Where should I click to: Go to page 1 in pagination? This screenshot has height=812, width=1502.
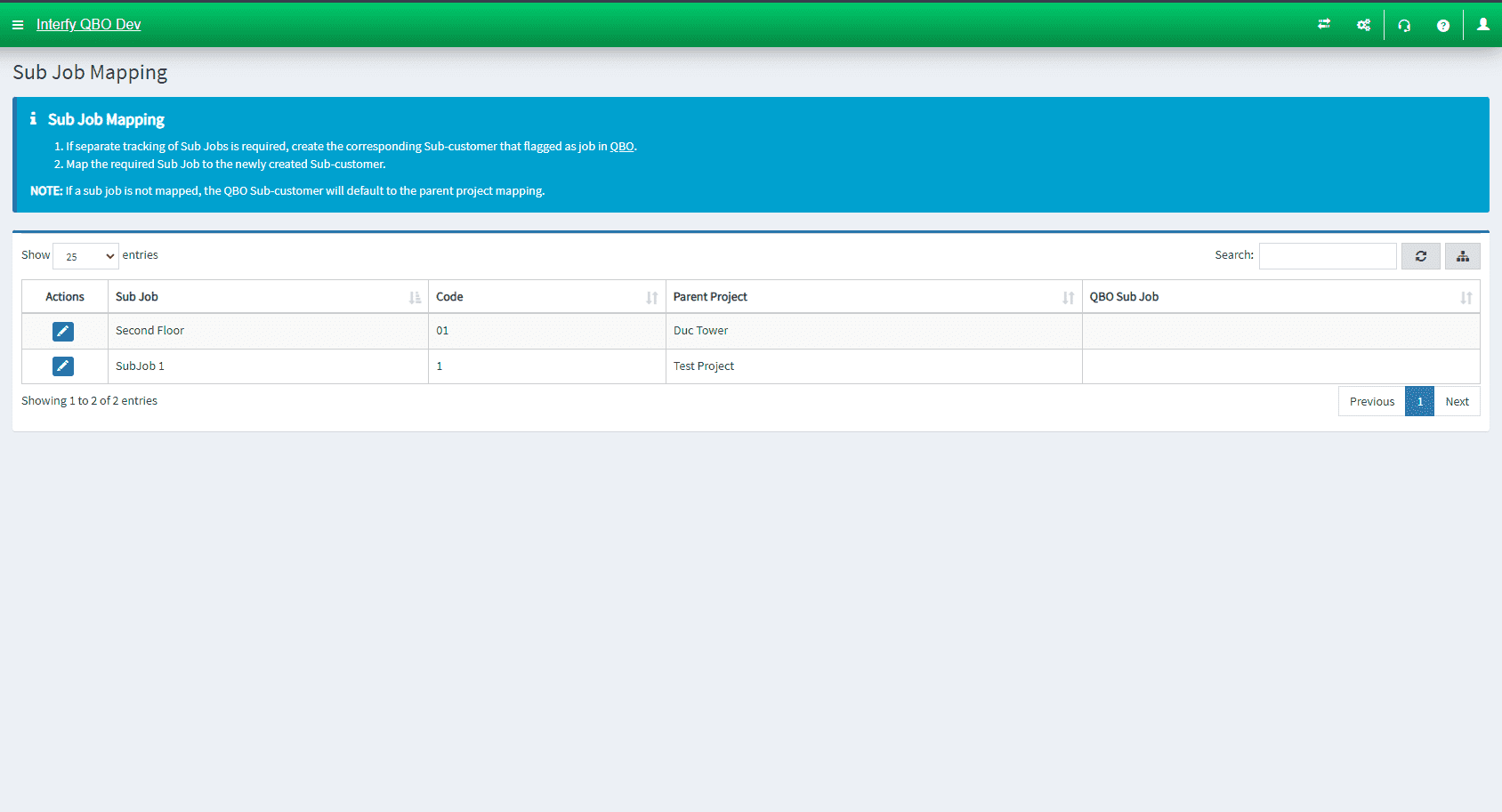[x=1420, y=401]
